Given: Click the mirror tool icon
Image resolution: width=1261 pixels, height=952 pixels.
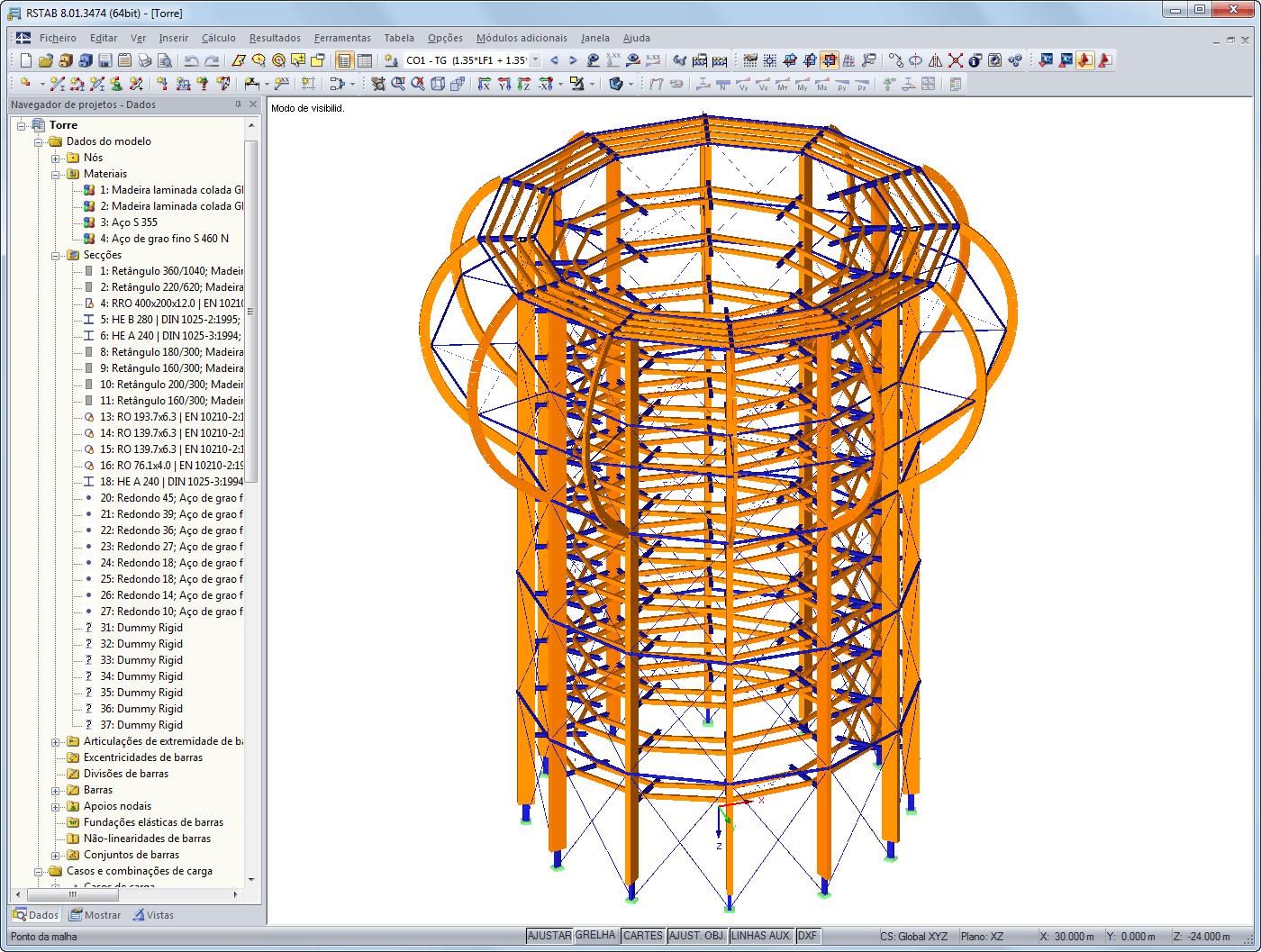Looking at the screenshot, I should tap(936, 60).
